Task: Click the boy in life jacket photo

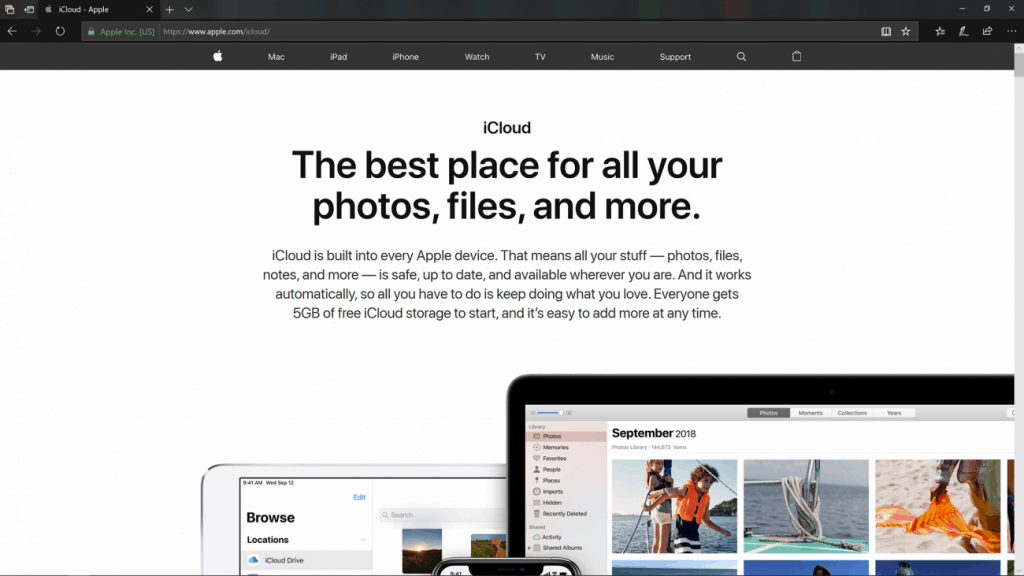Action: tap(675, 506)
